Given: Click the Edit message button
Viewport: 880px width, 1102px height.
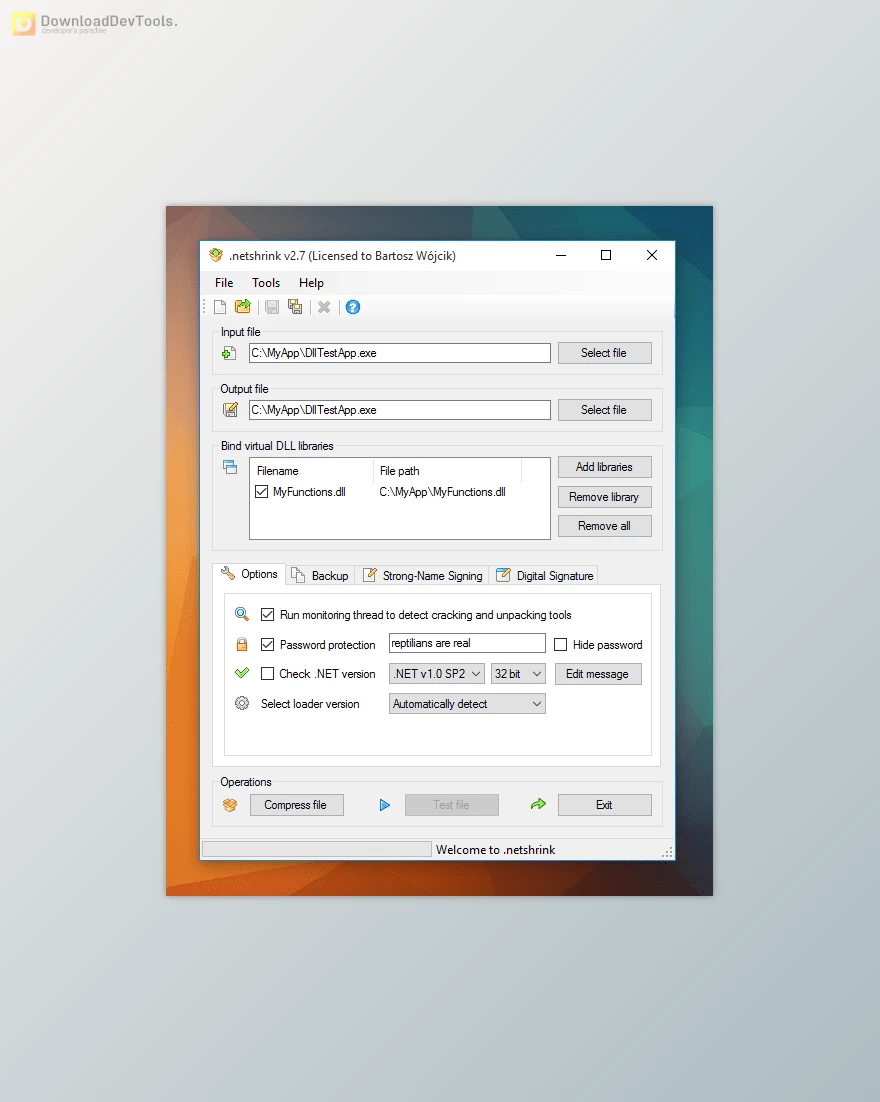Looking at the screenshot, I should (x=598, y=674).
